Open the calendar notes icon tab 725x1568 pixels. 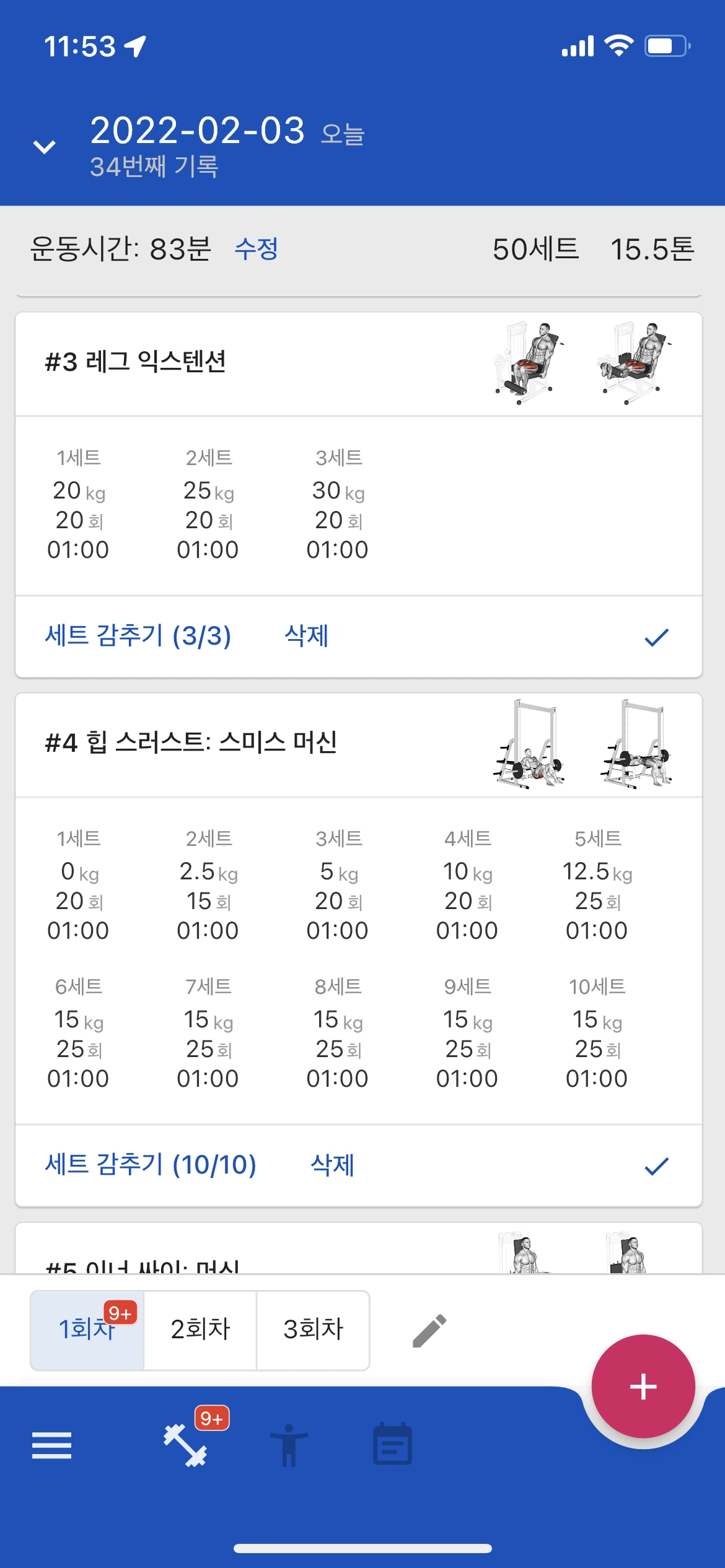point(392,1444)
